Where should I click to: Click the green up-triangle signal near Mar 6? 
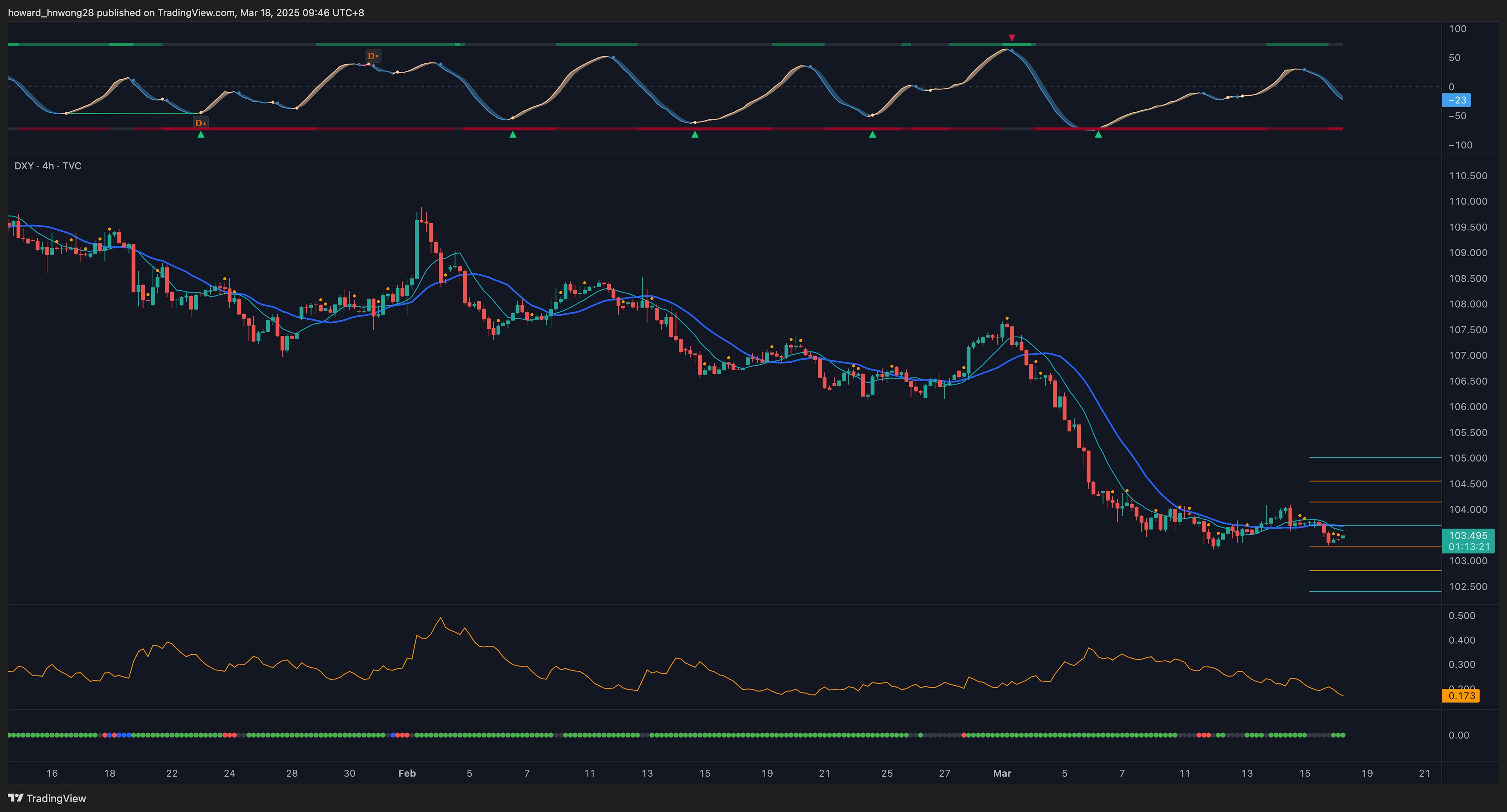1098,135
